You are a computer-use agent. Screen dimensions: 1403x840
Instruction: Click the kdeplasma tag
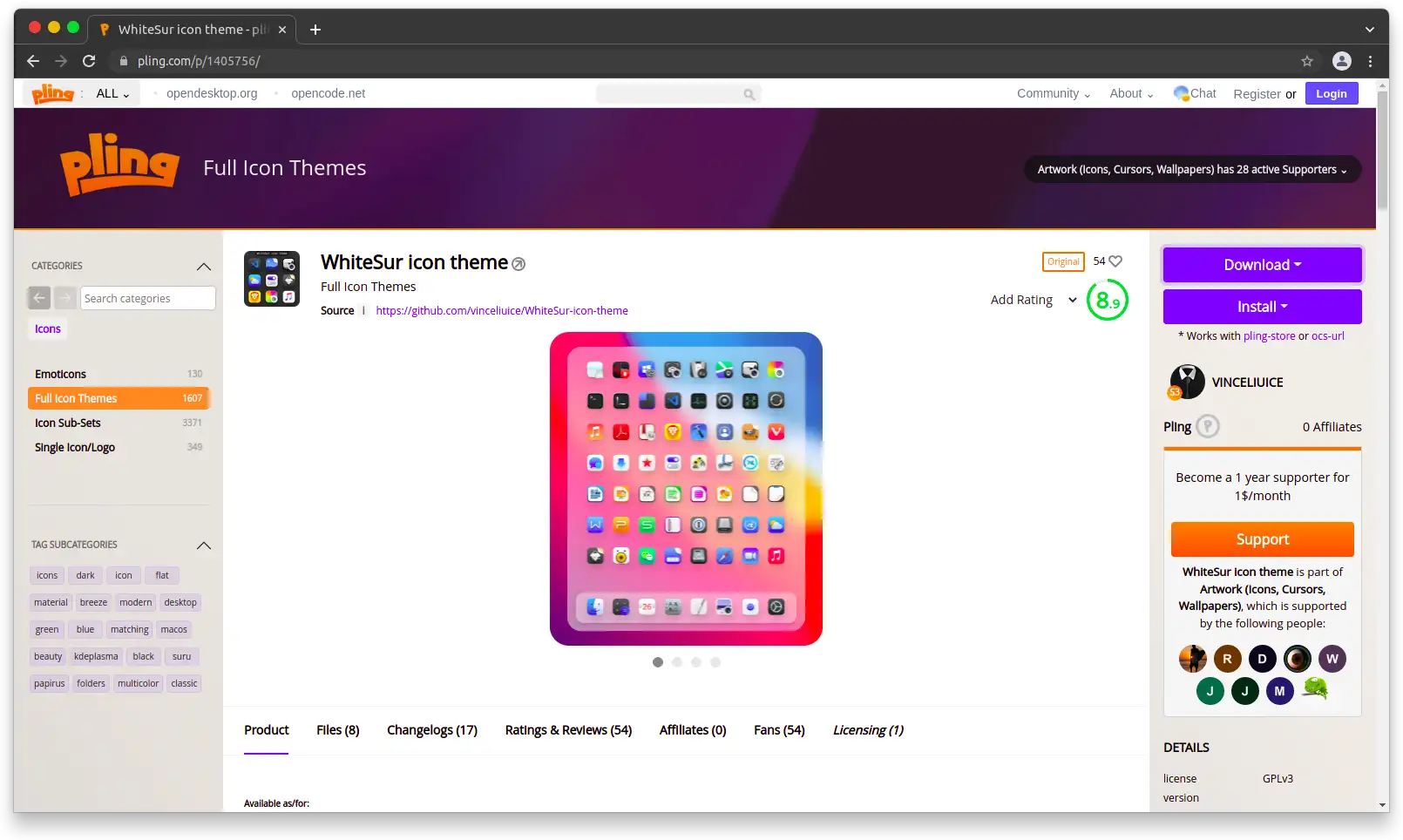pyautogui.click(x=96, y=656)
